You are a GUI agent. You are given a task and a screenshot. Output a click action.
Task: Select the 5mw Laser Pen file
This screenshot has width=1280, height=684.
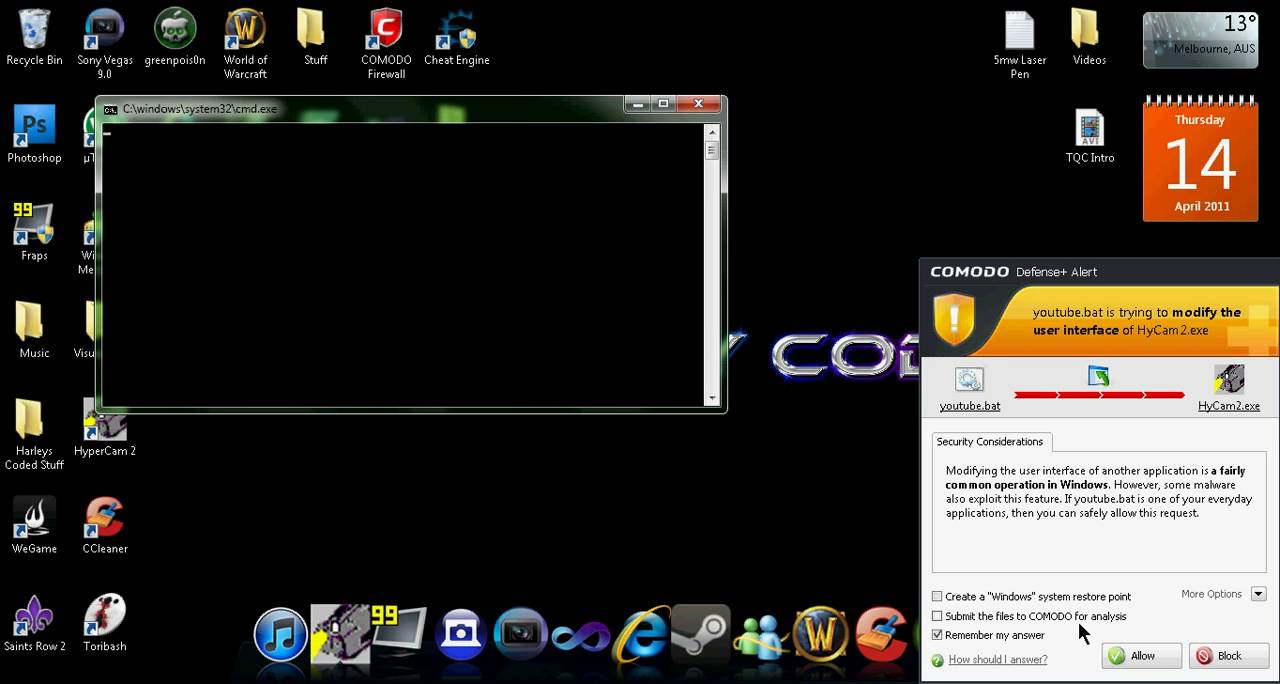coord(1019,43)
